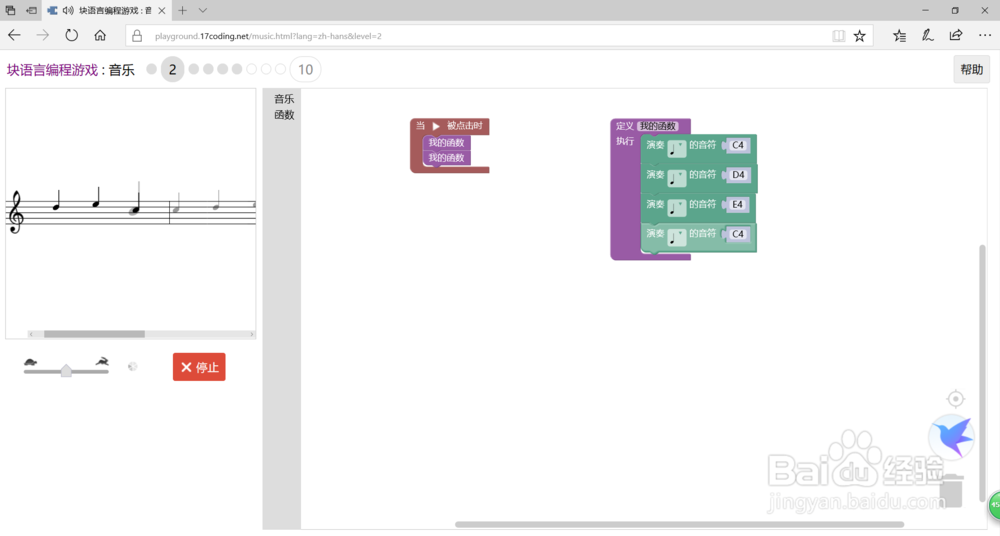This screenshot has width=1000, height=536.
Task: Change pitch value C4 in first block
Action: 738,145
